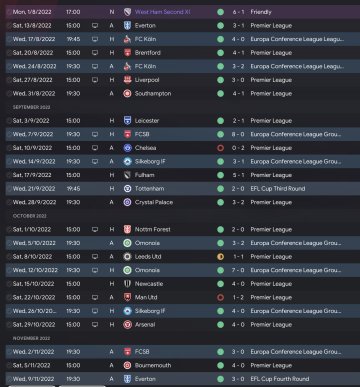Viewport: 360px width, 387px height.
Task: Click the Arsenal club badge icon
Action: (x=127, y=325)
